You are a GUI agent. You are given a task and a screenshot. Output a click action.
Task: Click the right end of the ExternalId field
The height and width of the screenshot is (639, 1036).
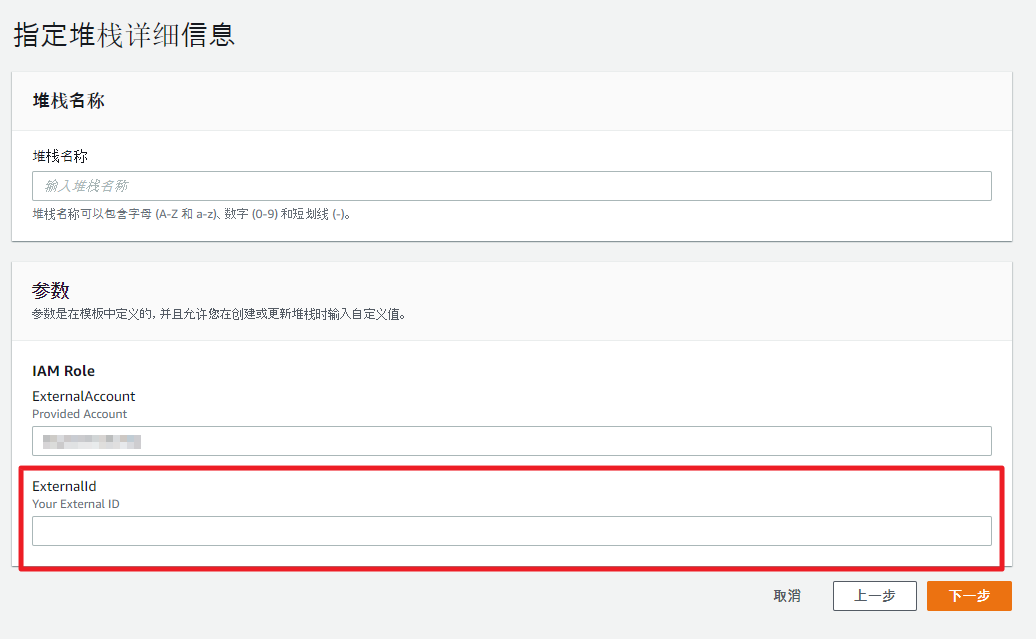[970, 531]
